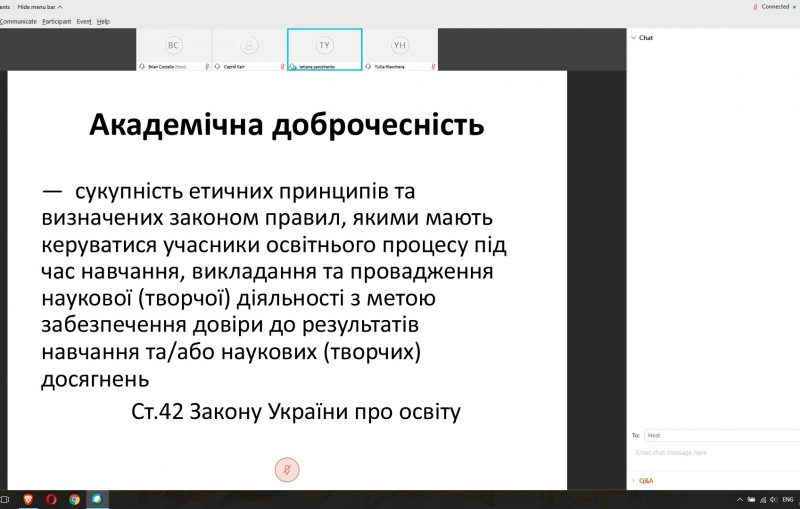Click the 'Enter chat message here' field
The height and width of the screenshot is (509, 800).
(715, 453)
